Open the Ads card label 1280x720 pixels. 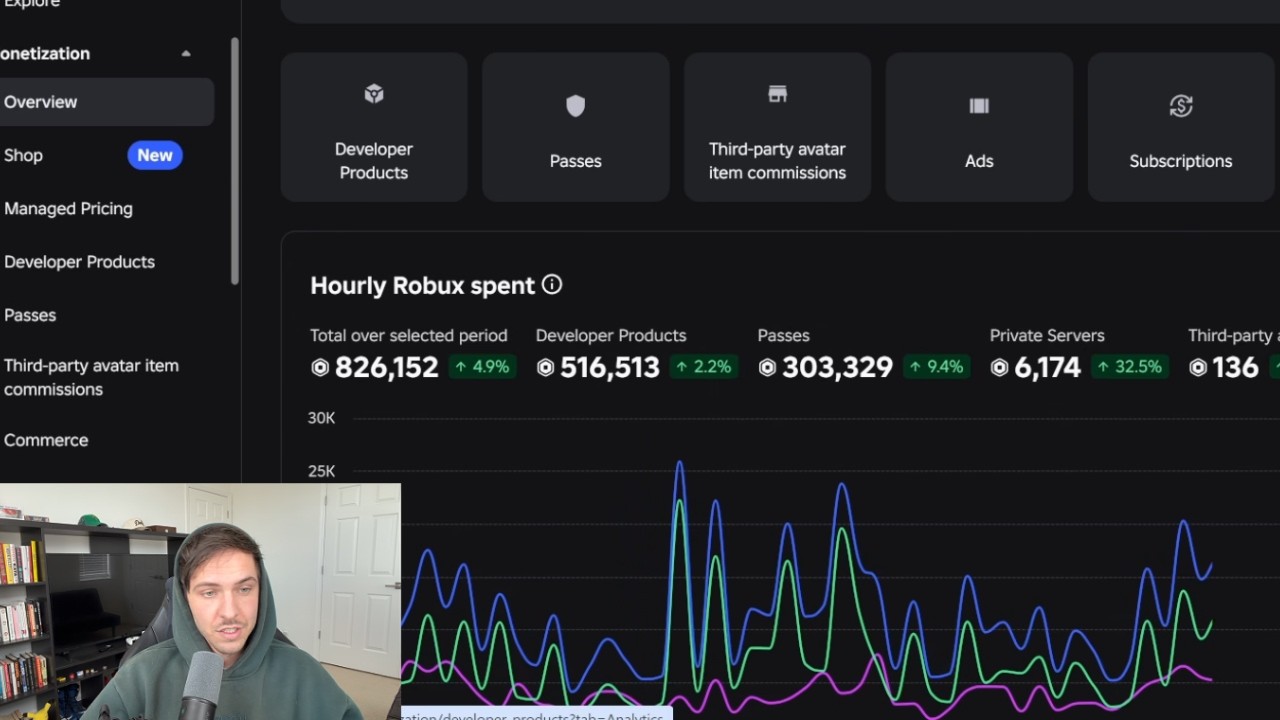[x=979, y=161]
